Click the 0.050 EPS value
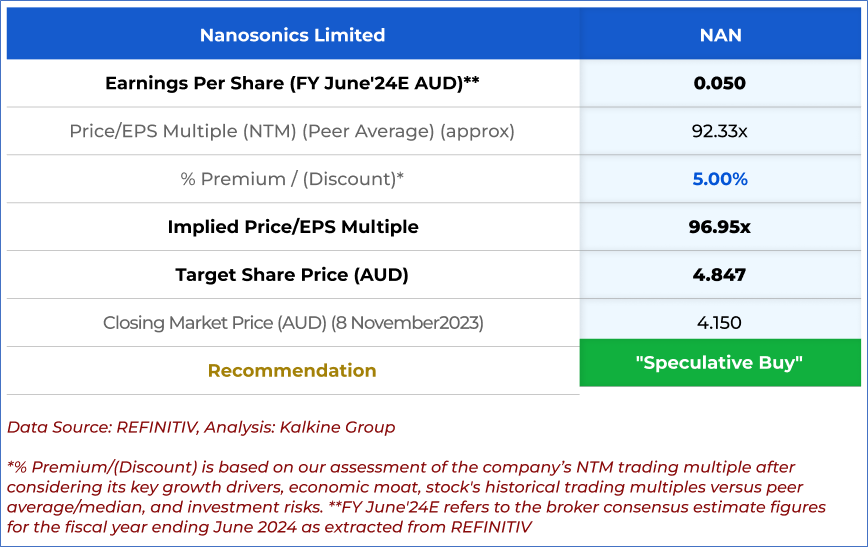The width and height of the screenshot is (868, 547). pyautogui.click(x=720, y=83)
